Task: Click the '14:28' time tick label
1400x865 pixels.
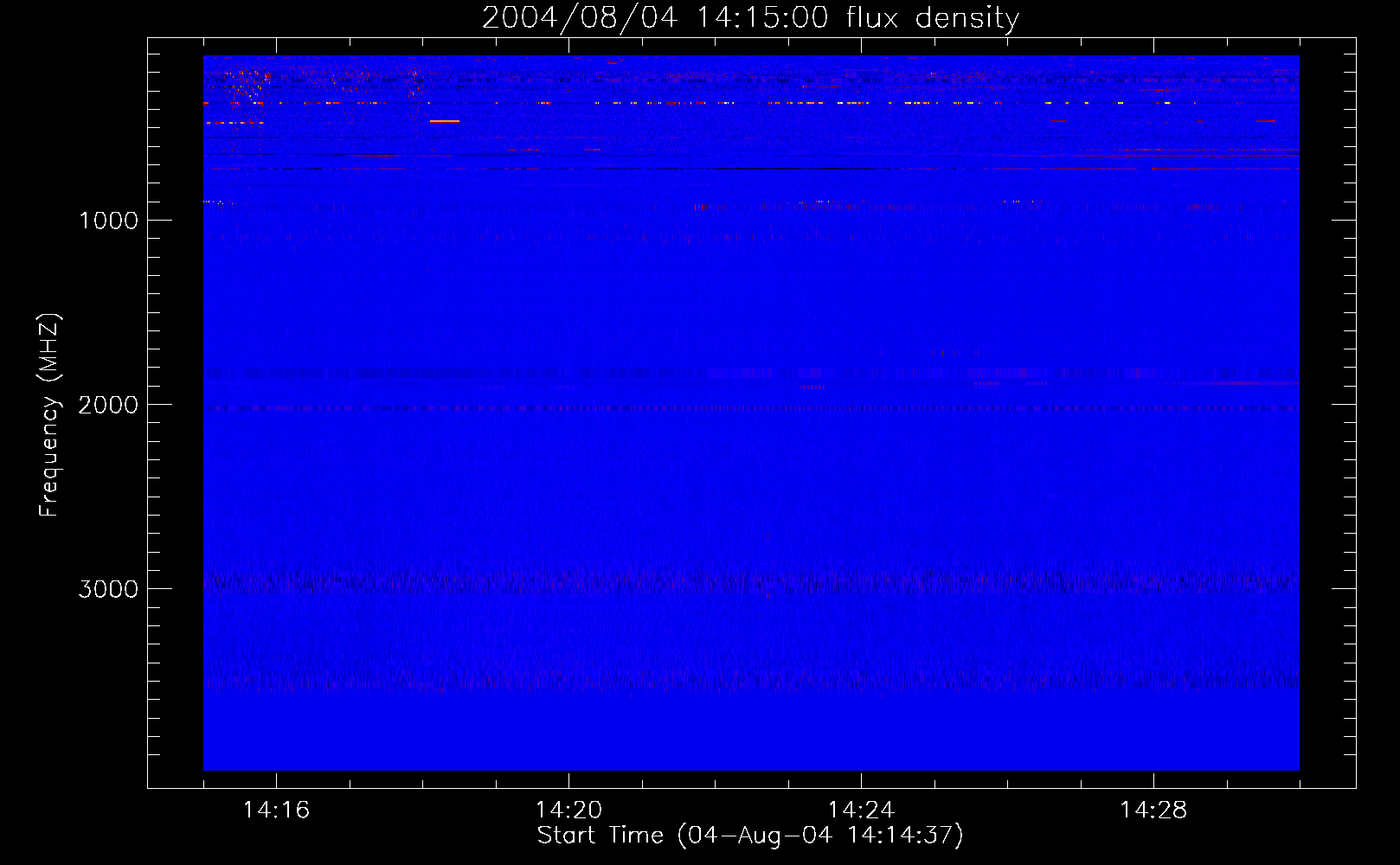Action: point(1153,811)
